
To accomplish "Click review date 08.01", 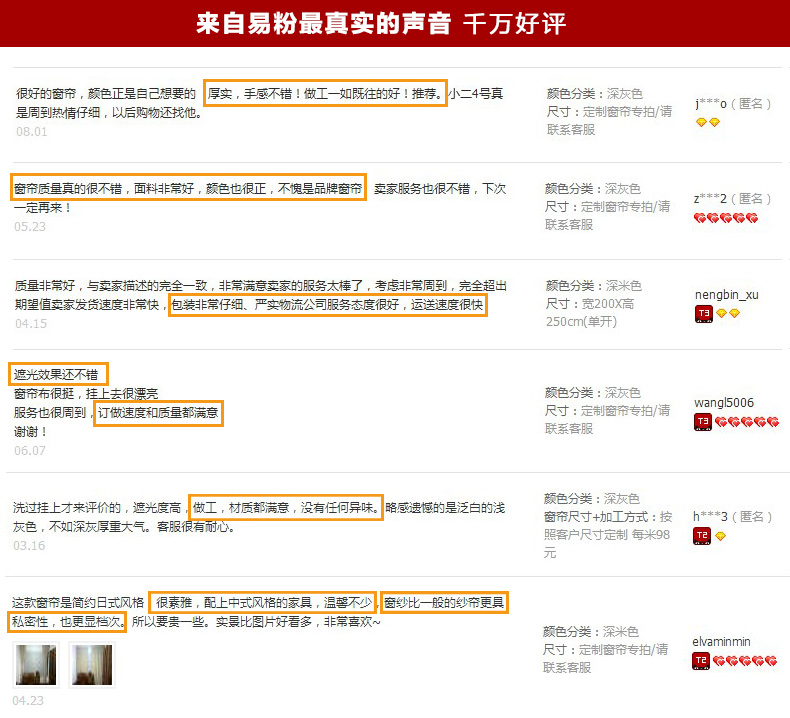I will (32, 132).
